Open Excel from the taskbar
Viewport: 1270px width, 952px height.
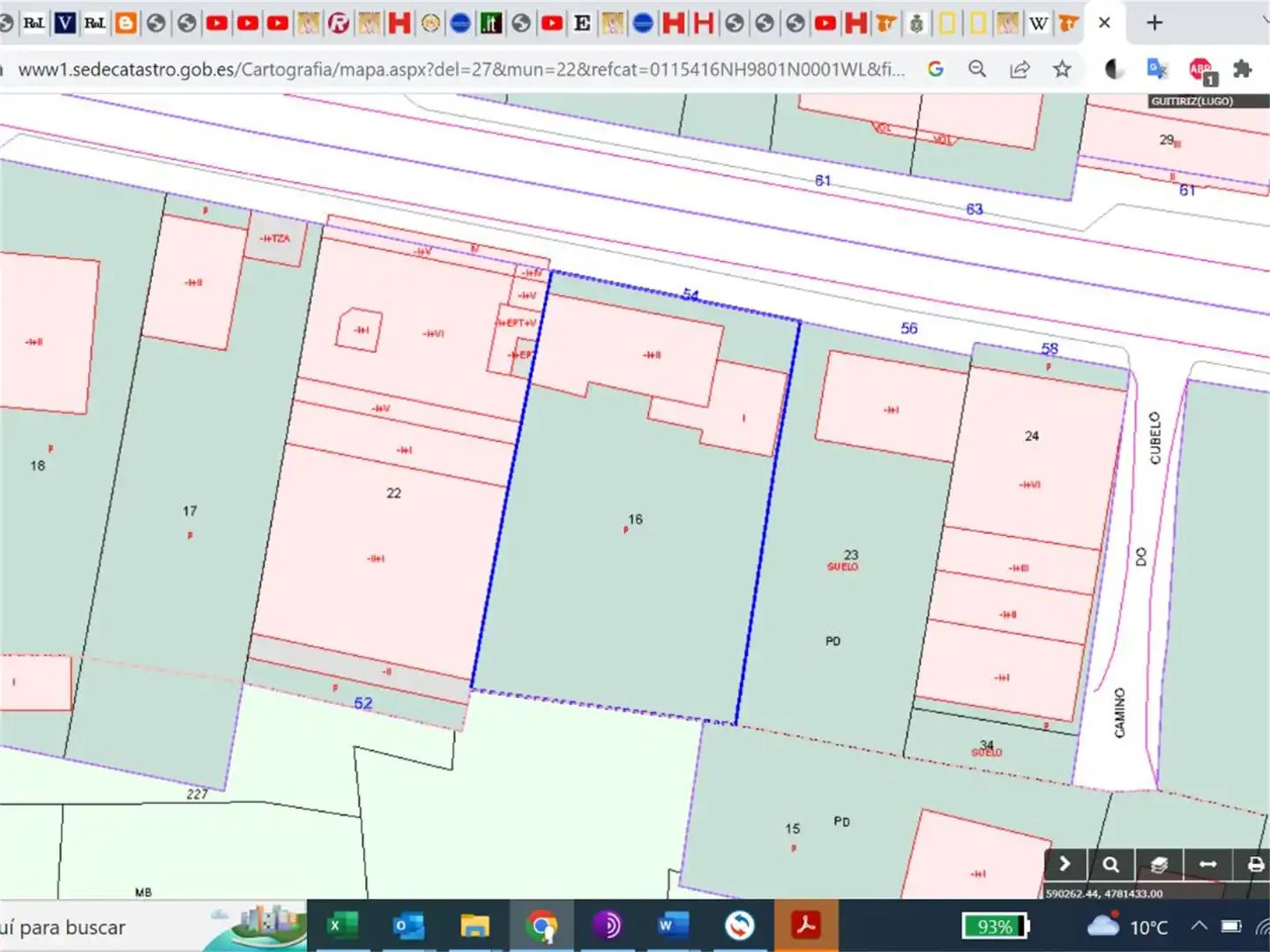pos(340,926)
